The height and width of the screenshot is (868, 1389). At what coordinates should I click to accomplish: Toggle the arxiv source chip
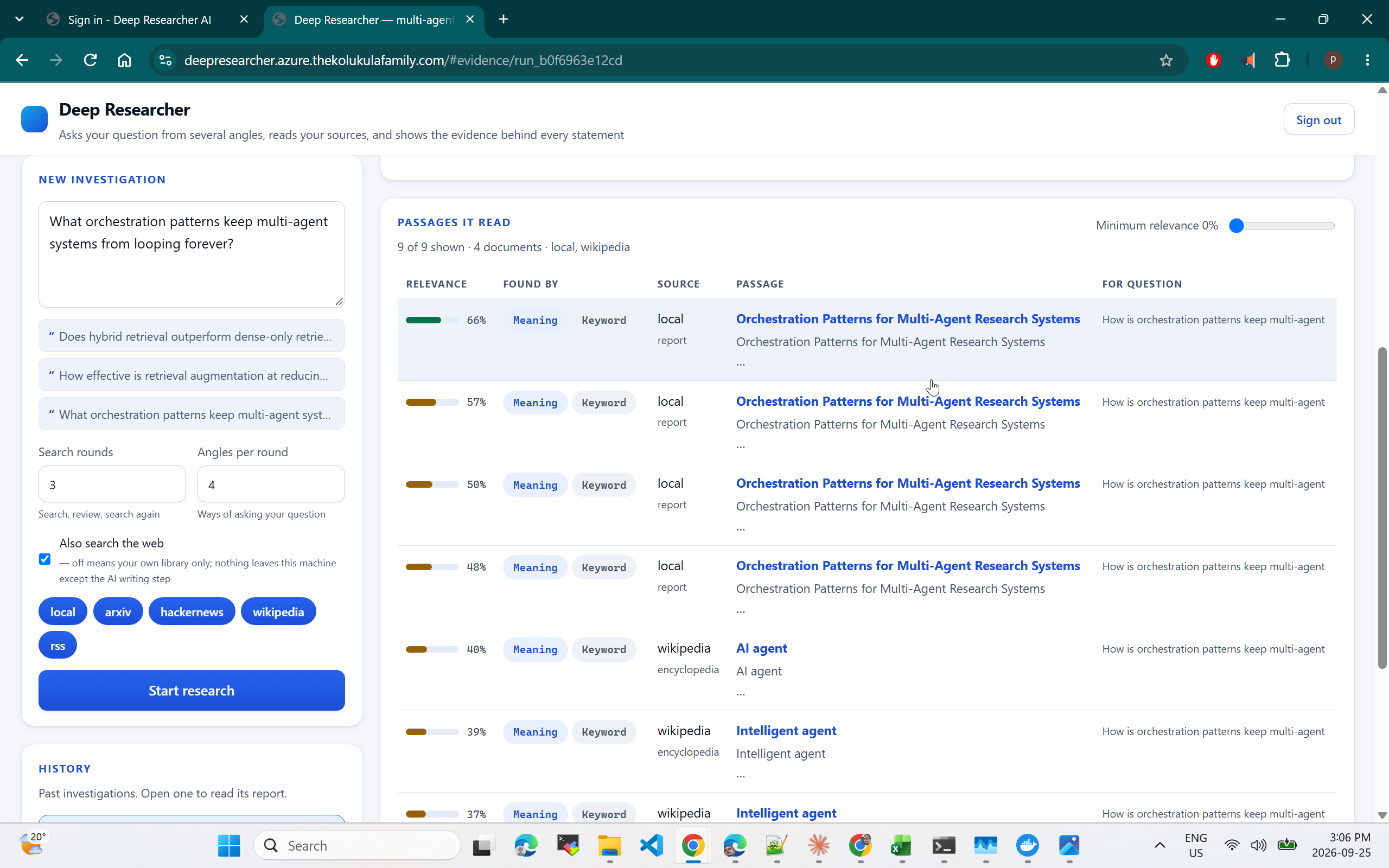[118, 611]
